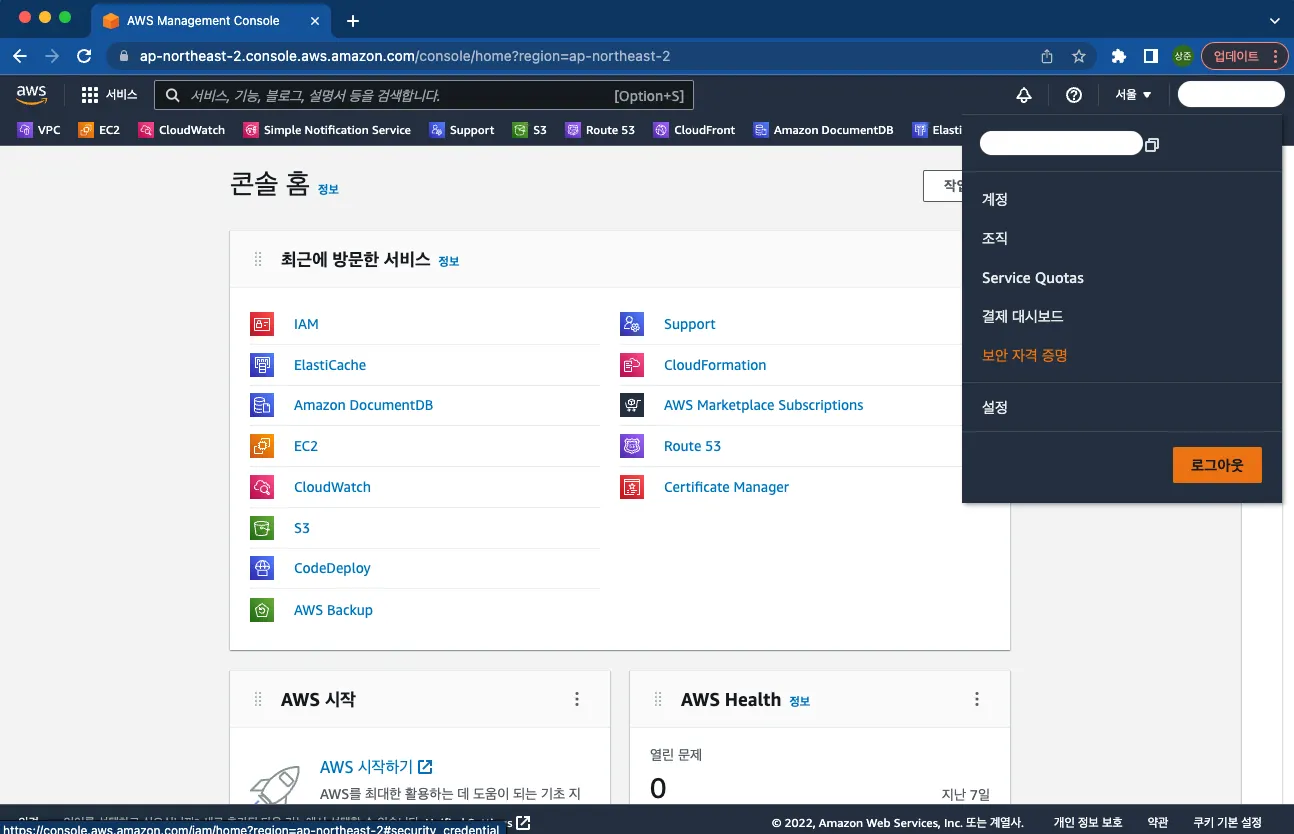Viewport: 1294px width, 834px height.
Task: Open the AWS Backup service icon
Action: coord(262,610)
